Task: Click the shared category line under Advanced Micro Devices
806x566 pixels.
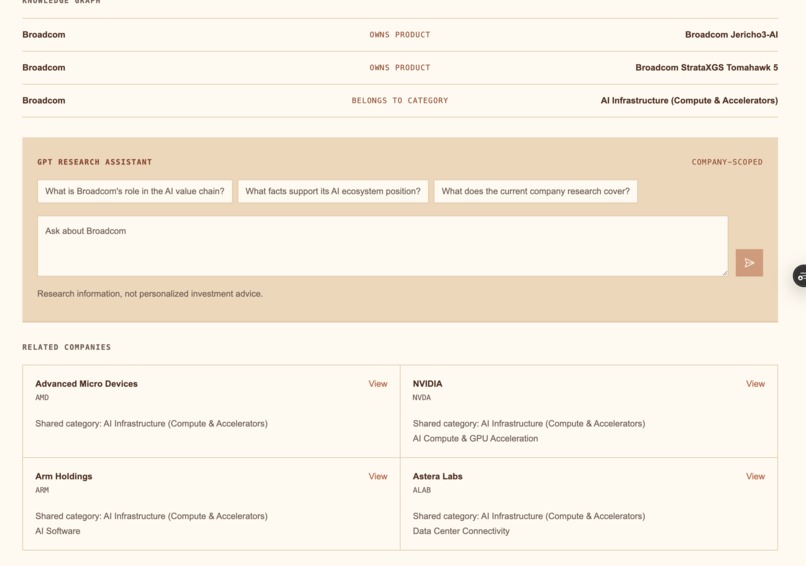Action: (151, 424)
